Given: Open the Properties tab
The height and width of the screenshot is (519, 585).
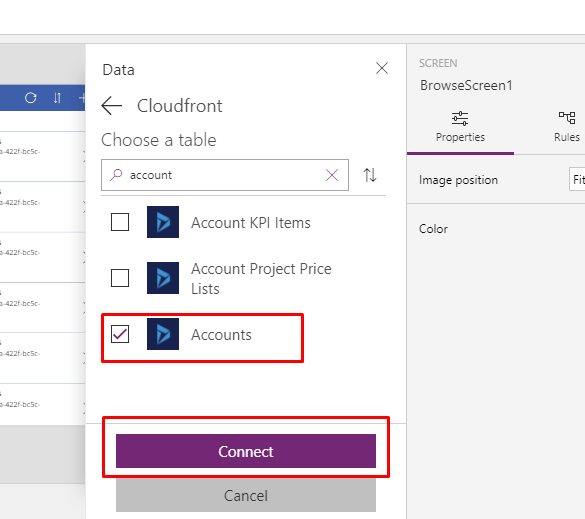Looking at the screenshot, I should [x=460, y=127].
